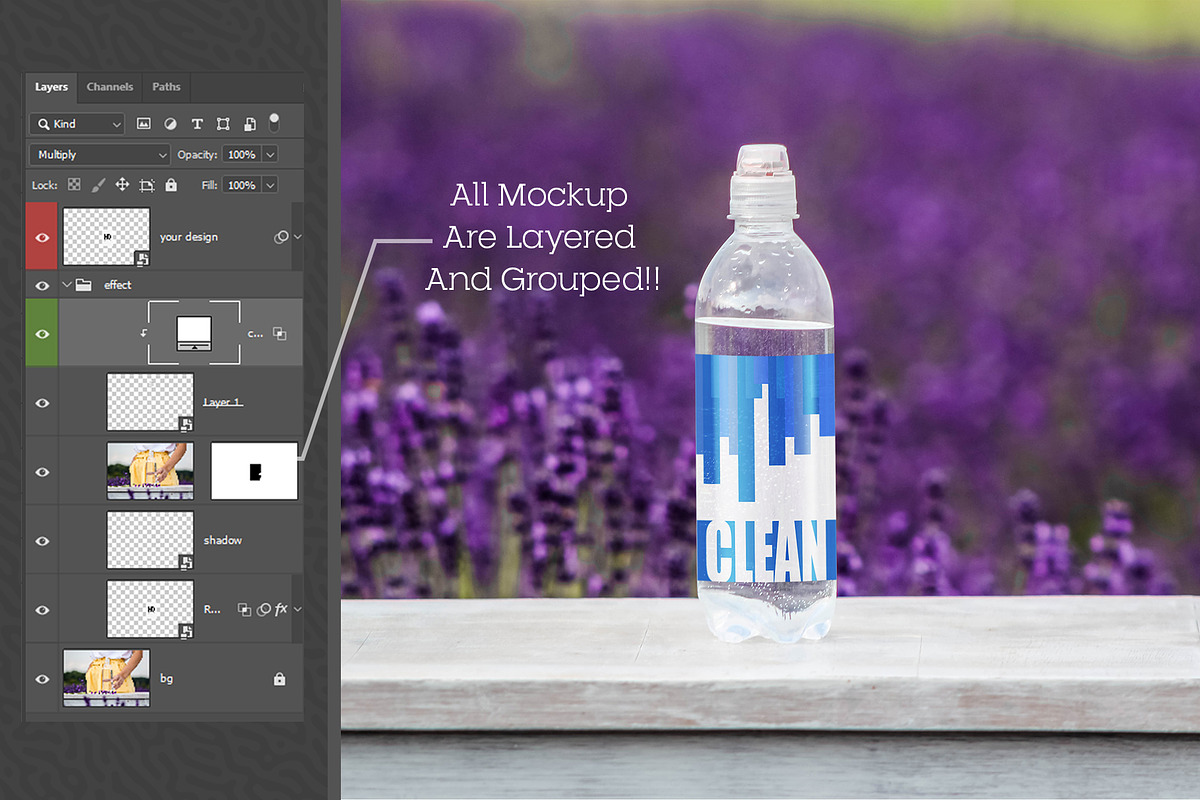Screen dimensions: 1200x800
Task: Toggle visibility of selected adjustment layer
Action: 42,333
